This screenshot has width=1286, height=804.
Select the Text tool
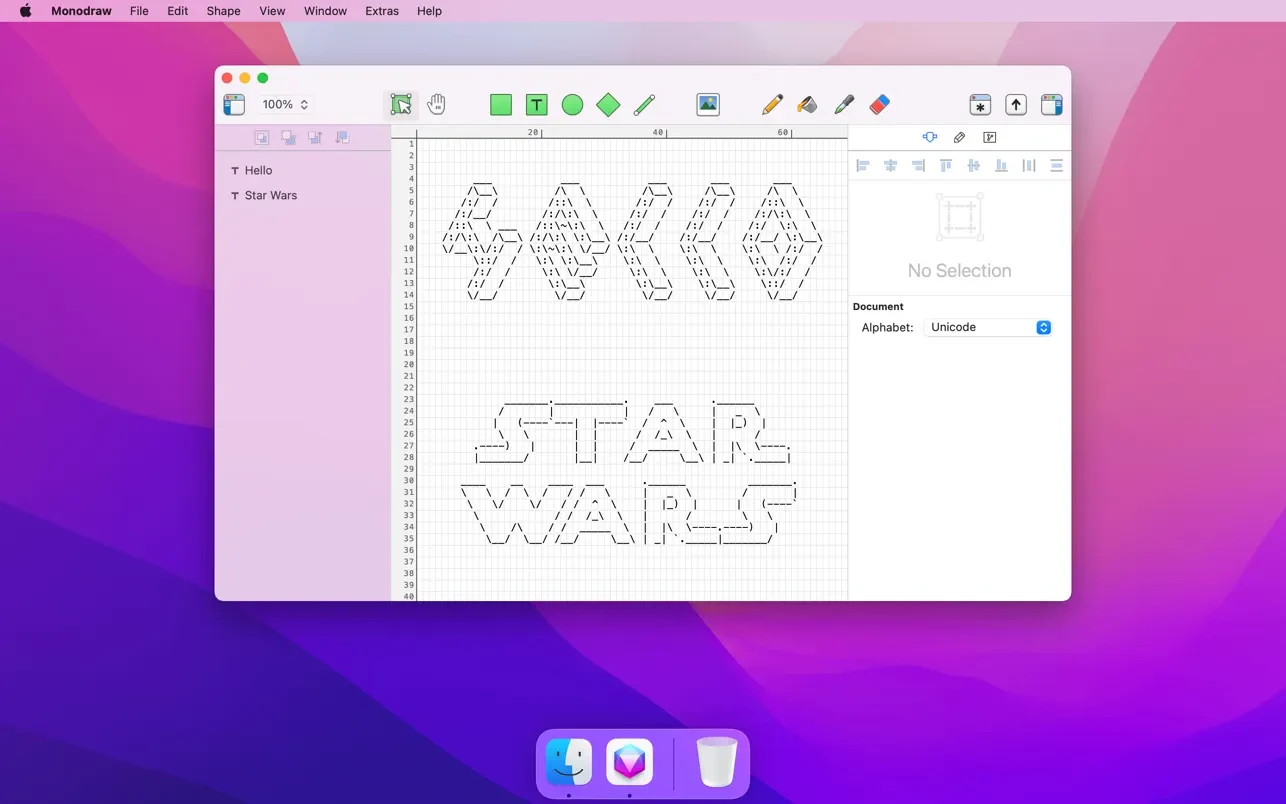click(537, 105)
